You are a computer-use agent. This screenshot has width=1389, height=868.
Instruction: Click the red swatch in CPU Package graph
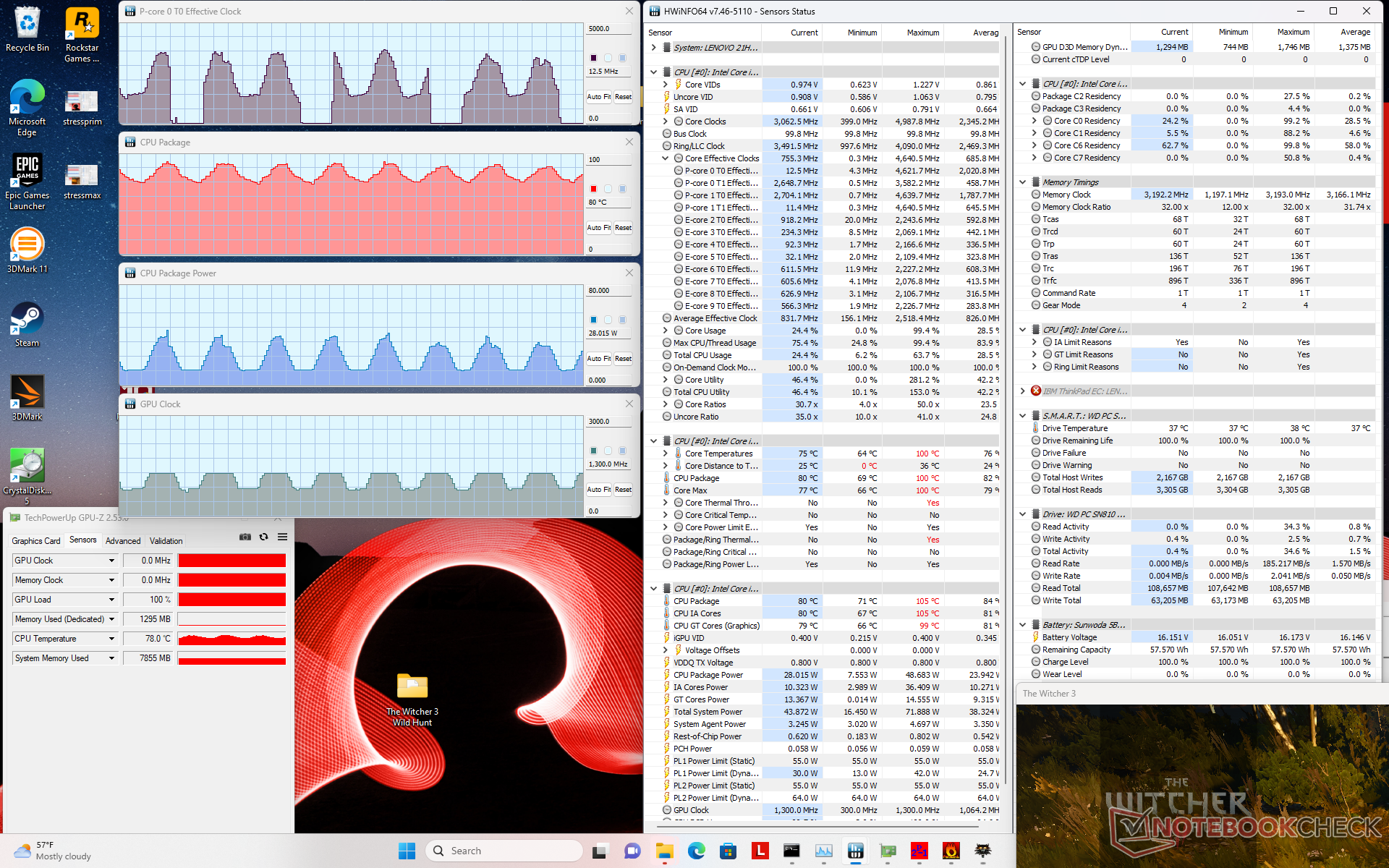pos(593,189)
